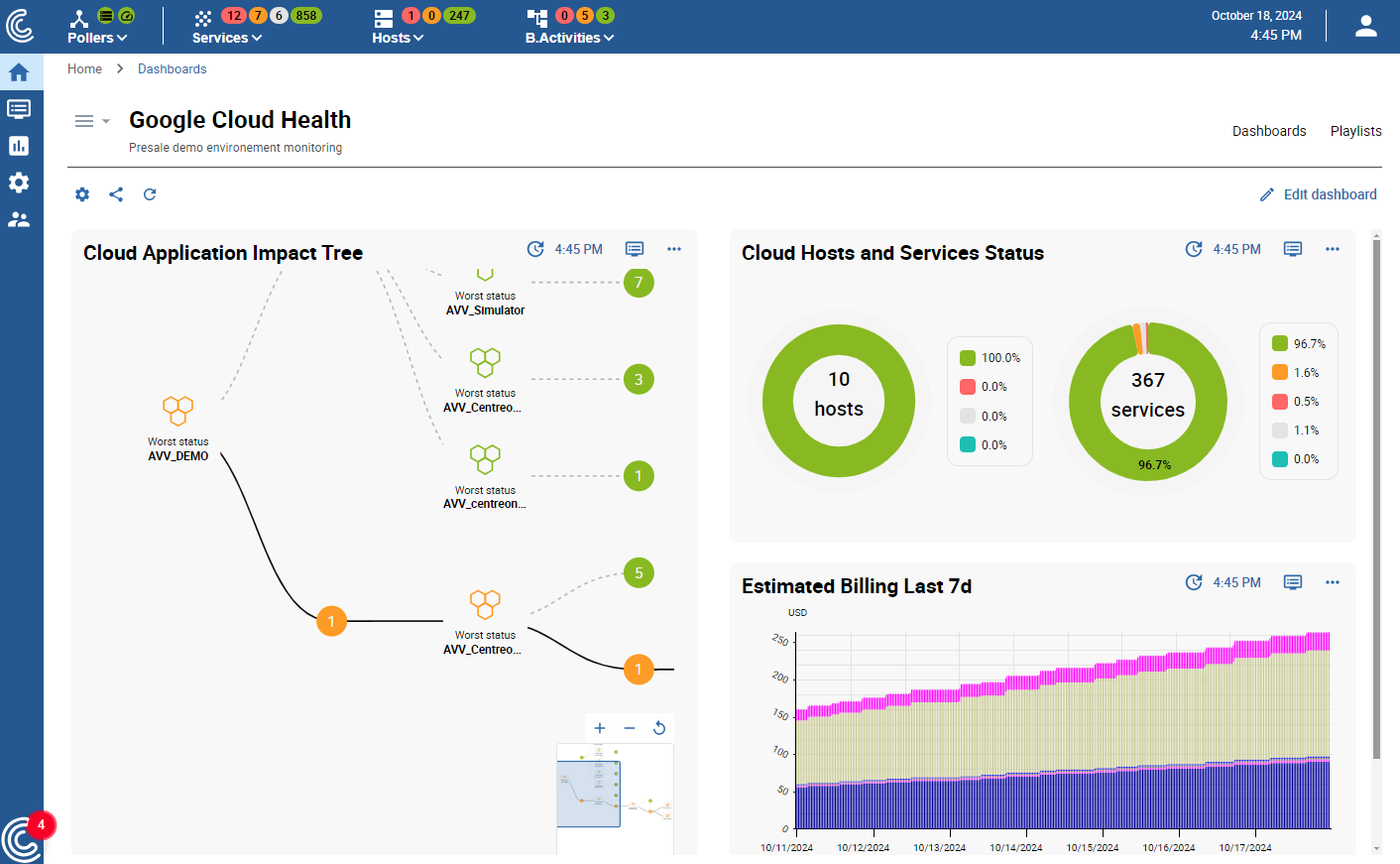The width and height of the screenshot is (1400, 864).
Task: Click the display-view icon on Estimated Billing widget
Action: tap(1293, 582)
